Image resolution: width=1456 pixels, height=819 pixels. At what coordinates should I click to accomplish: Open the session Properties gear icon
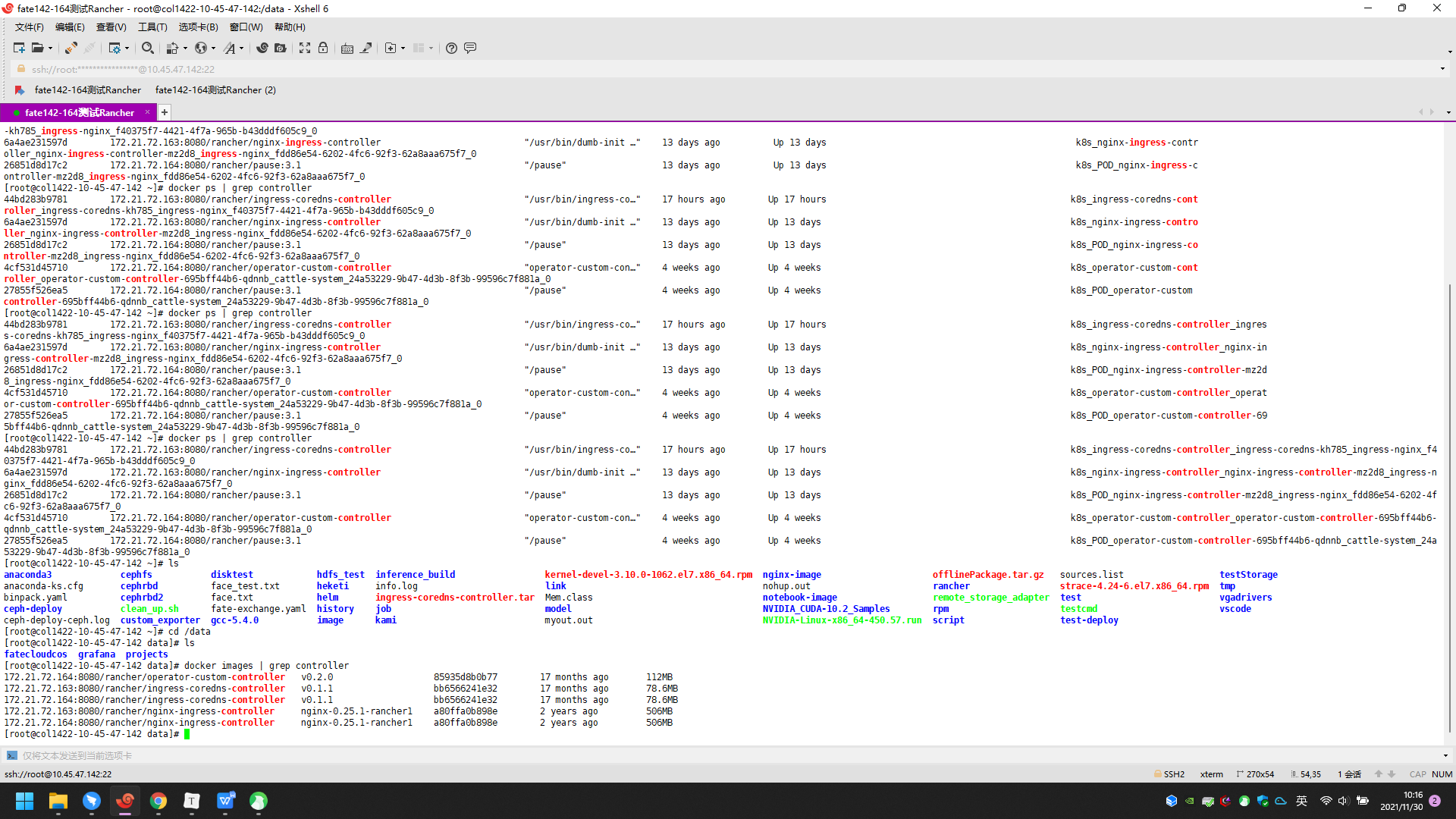click(115, 48)
